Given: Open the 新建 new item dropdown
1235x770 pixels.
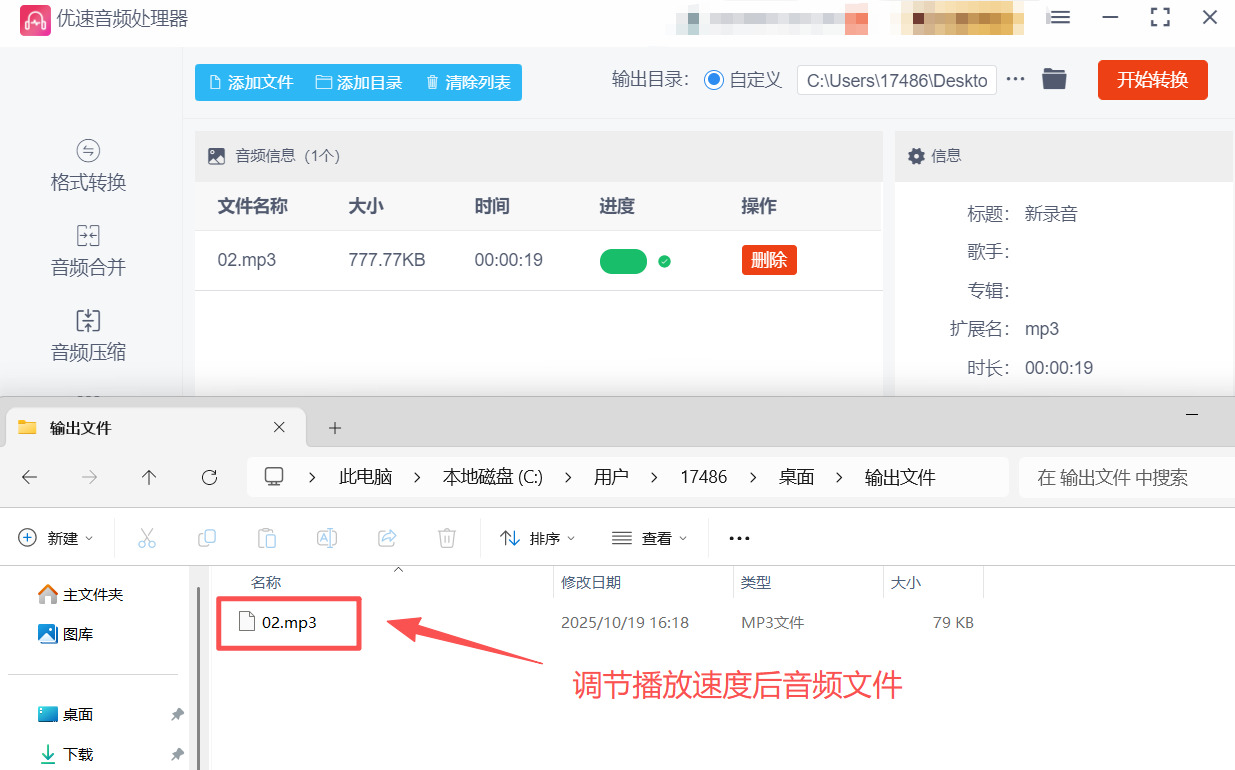Looking at the screenshot, I should pos(56,538).
